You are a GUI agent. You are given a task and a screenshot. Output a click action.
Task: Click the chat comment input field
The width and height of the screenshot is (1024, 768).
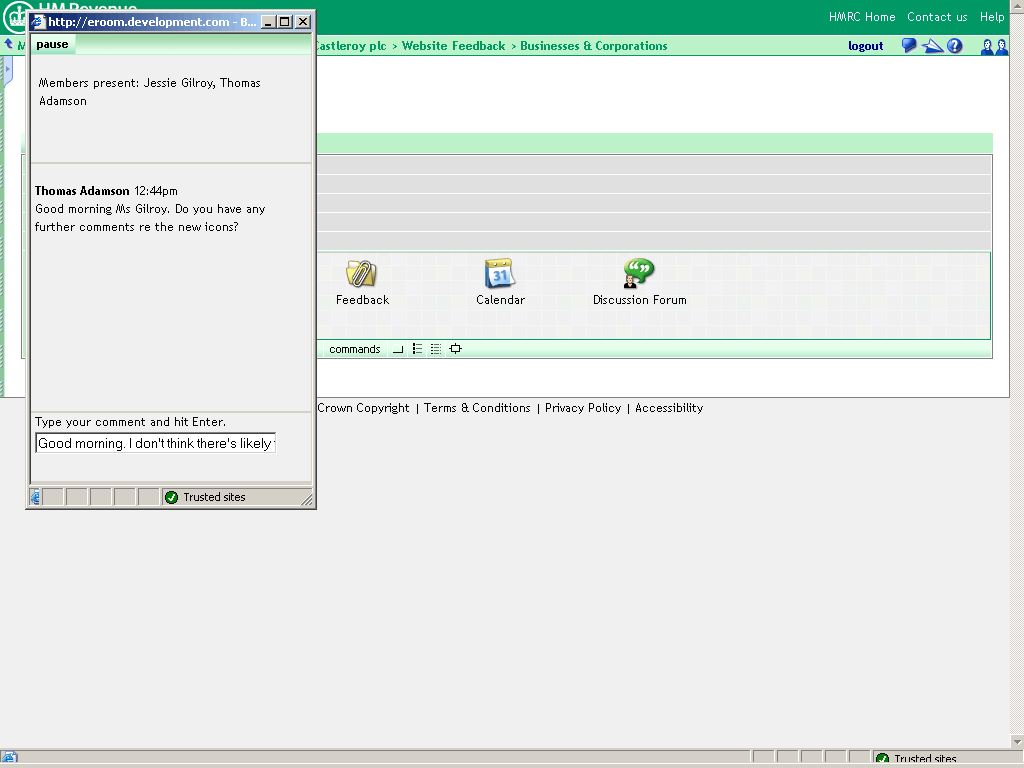click(155, 443)
